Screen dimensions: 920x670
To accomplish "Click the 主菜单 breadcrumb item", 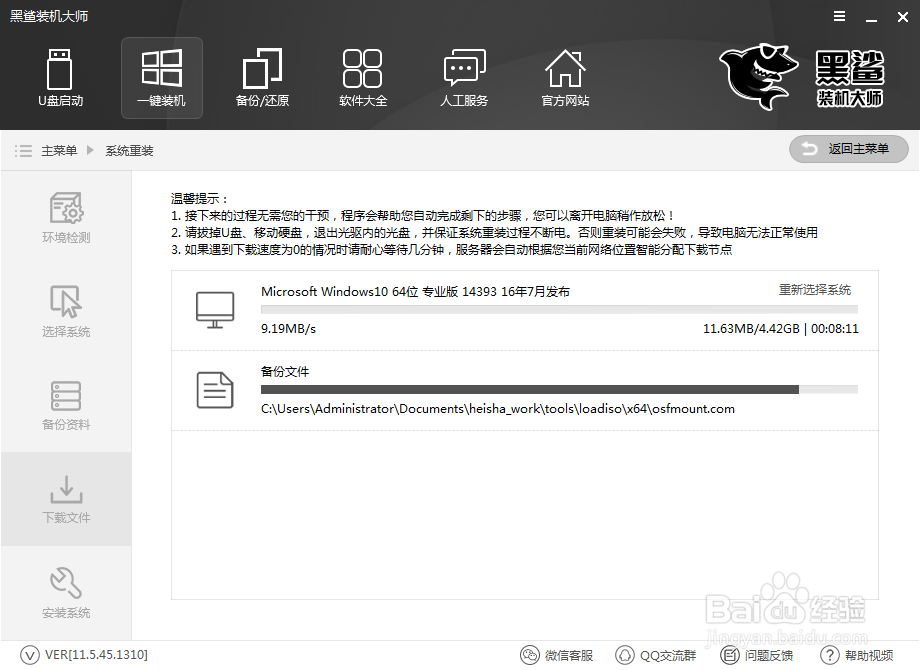I will click(x=59, y=151).
